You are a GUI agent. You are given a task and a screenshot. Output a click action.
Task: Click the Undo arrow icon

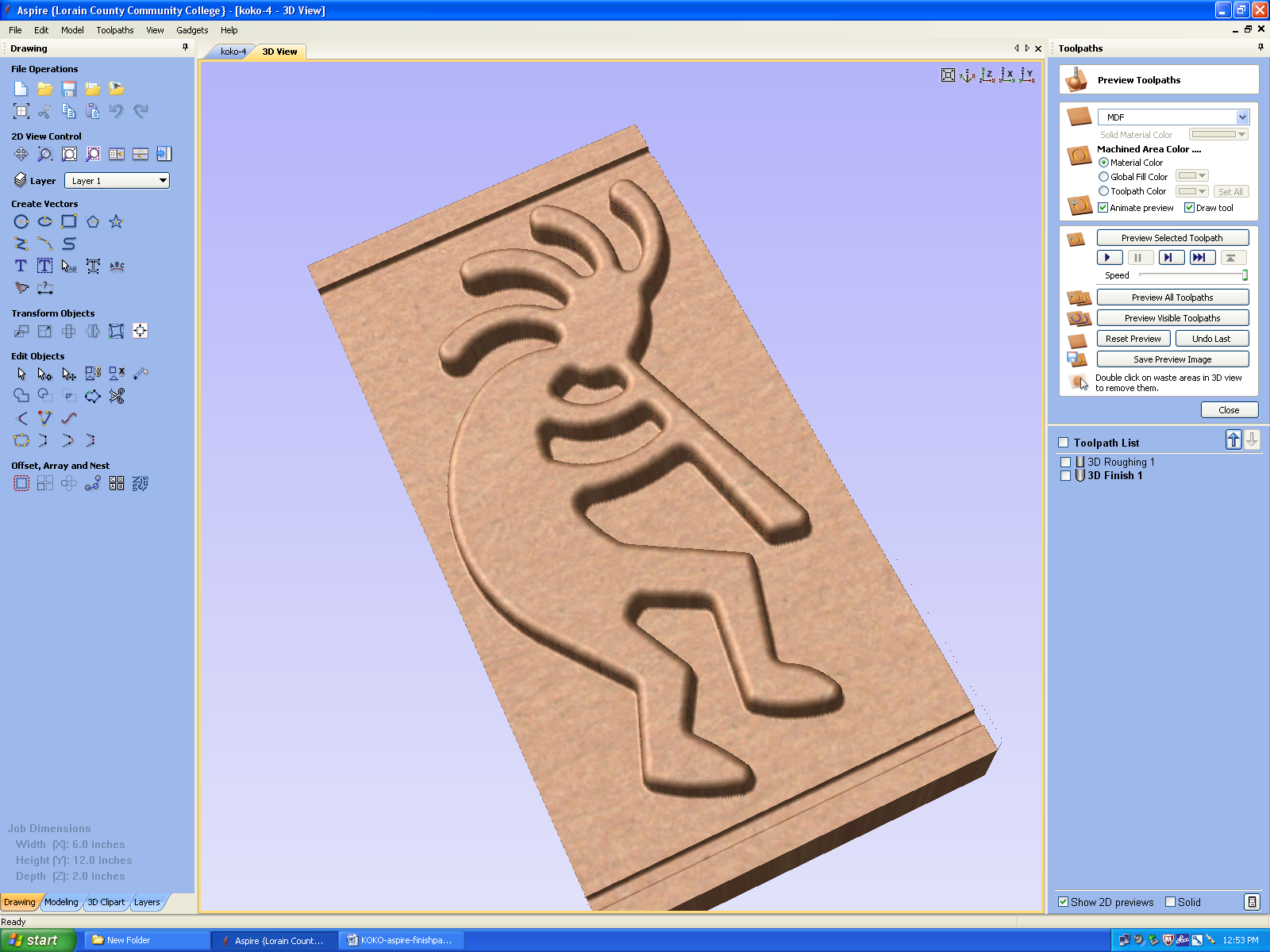117,111
